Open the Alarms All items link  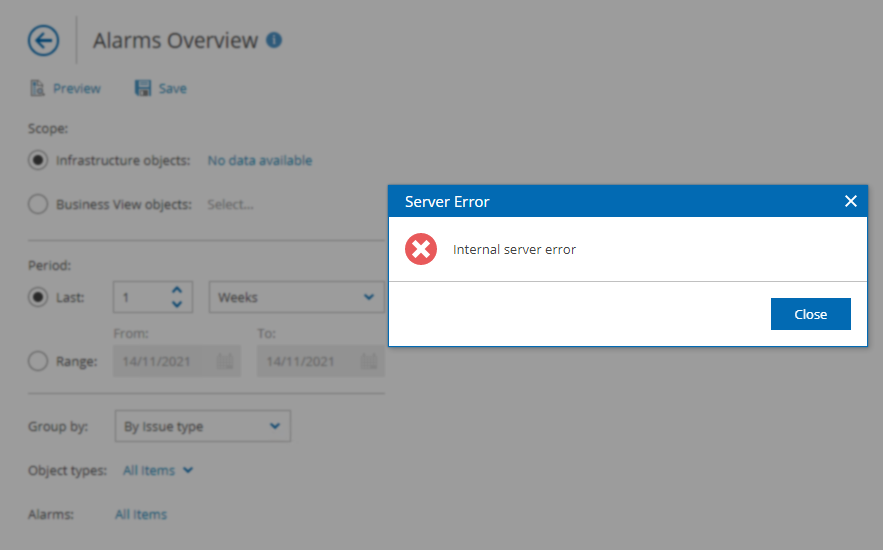141,515
